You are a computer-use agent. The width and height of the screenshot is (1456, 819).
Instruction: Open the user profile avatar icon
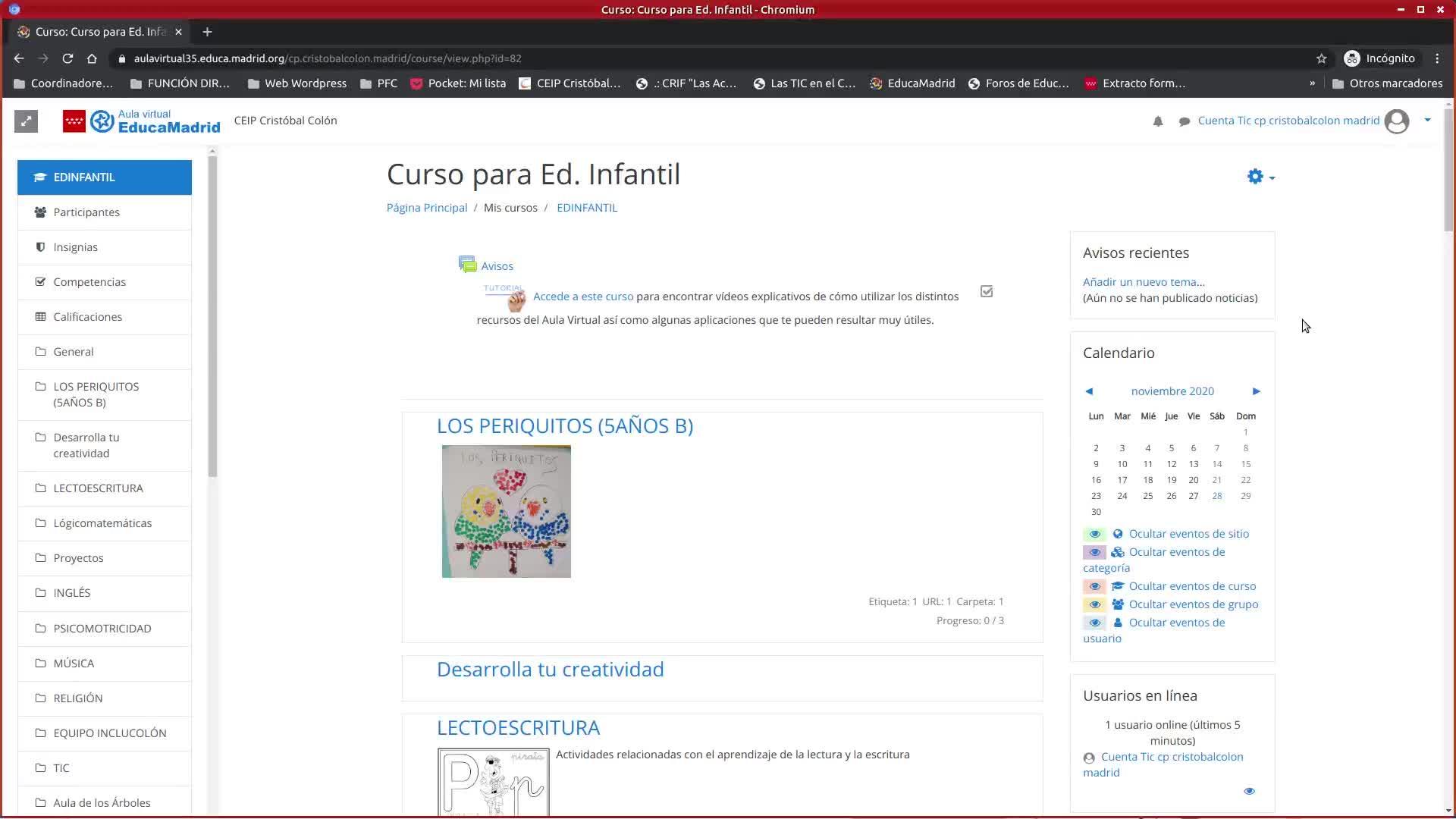1396,121
